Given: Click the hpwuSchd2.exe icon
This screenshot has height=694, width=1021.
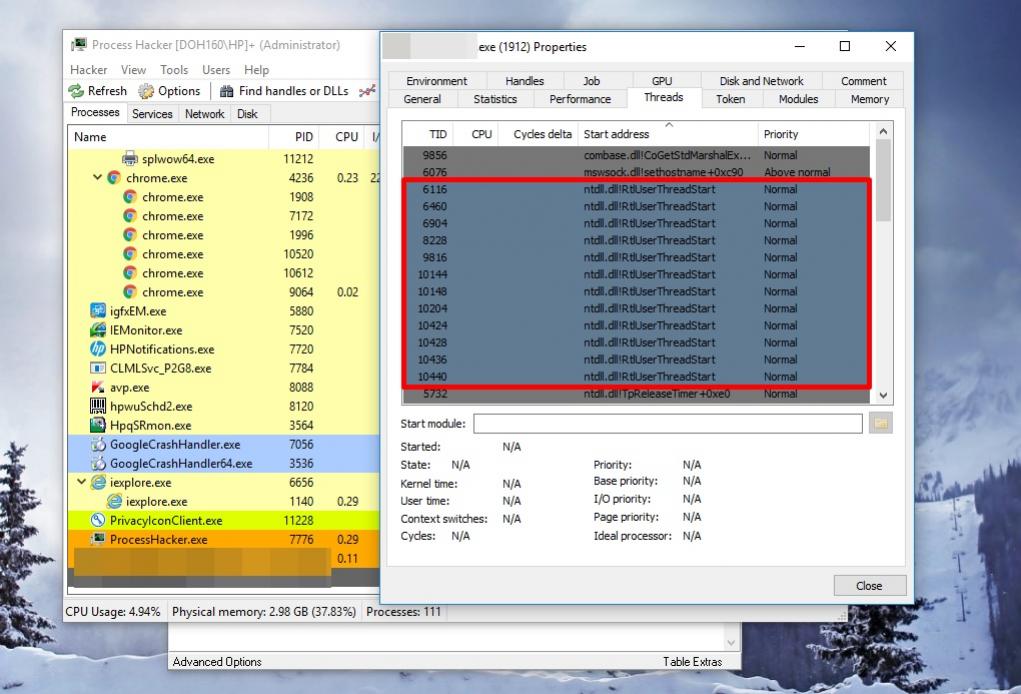Looking at the screenshot, I should 98,406.
